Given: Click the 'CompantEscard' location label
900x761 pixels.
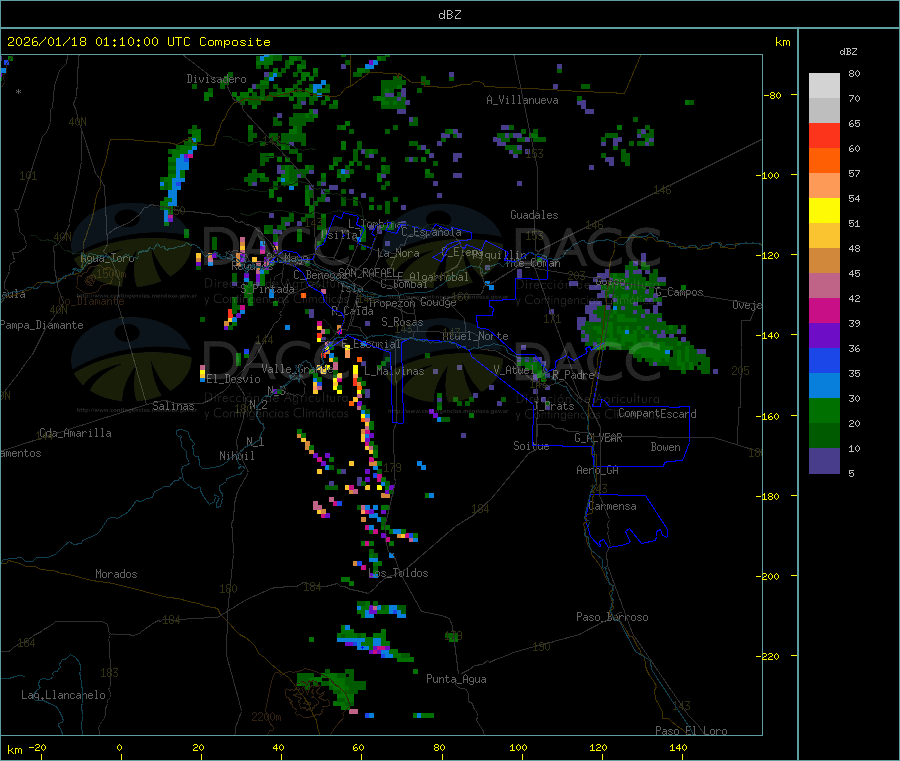Looking at the screenshot, I should tap(657, 414).
